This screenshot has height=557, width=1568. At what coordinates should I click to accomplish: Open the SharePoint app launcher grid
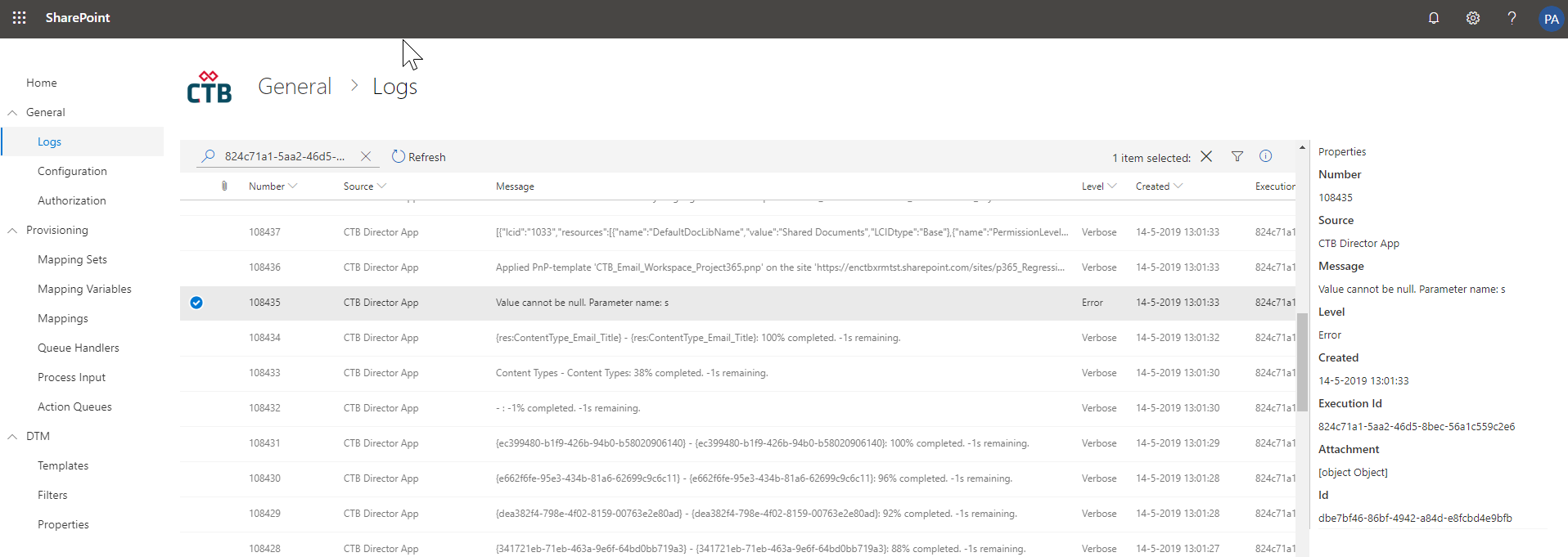20,18
